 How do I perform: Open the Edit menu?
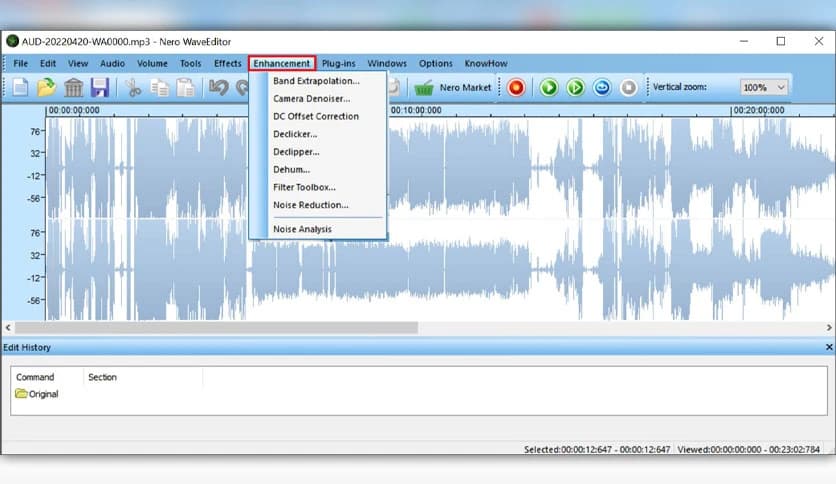[x=48, y=63]
